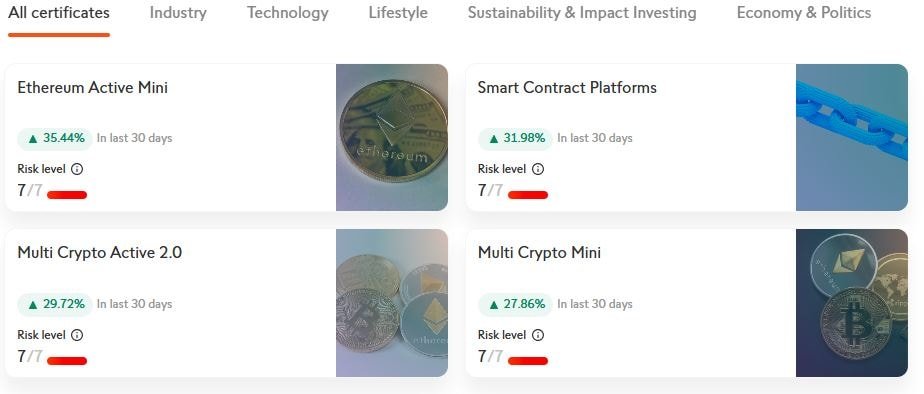Switch to the Economy & Politics tab

pos(804,13)
